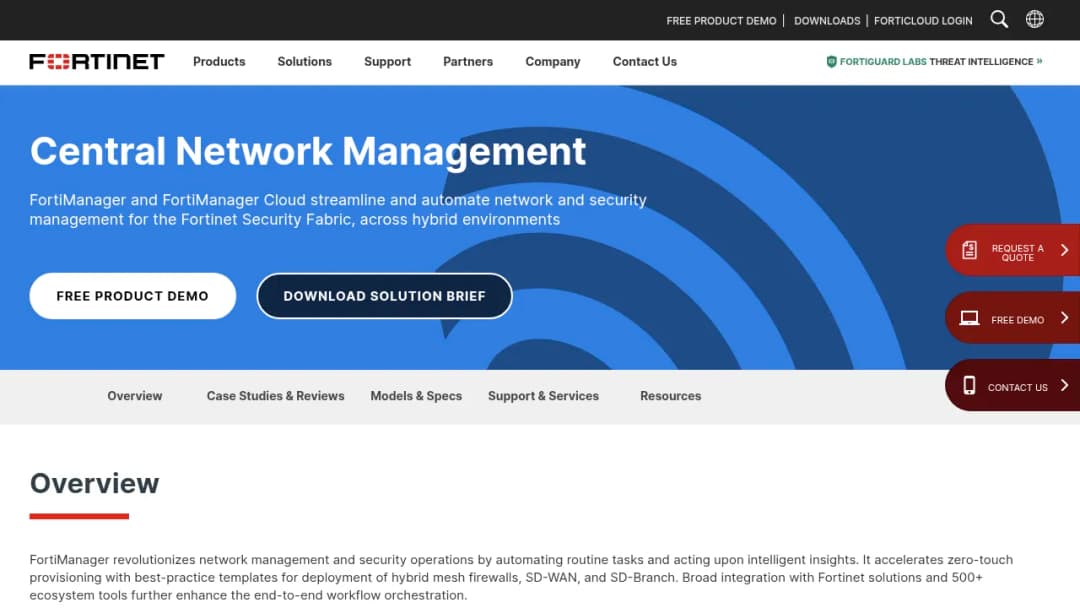Switch to Support & Services tab
This screenshot has width=1080, height=608.
(x=543, y=396)
